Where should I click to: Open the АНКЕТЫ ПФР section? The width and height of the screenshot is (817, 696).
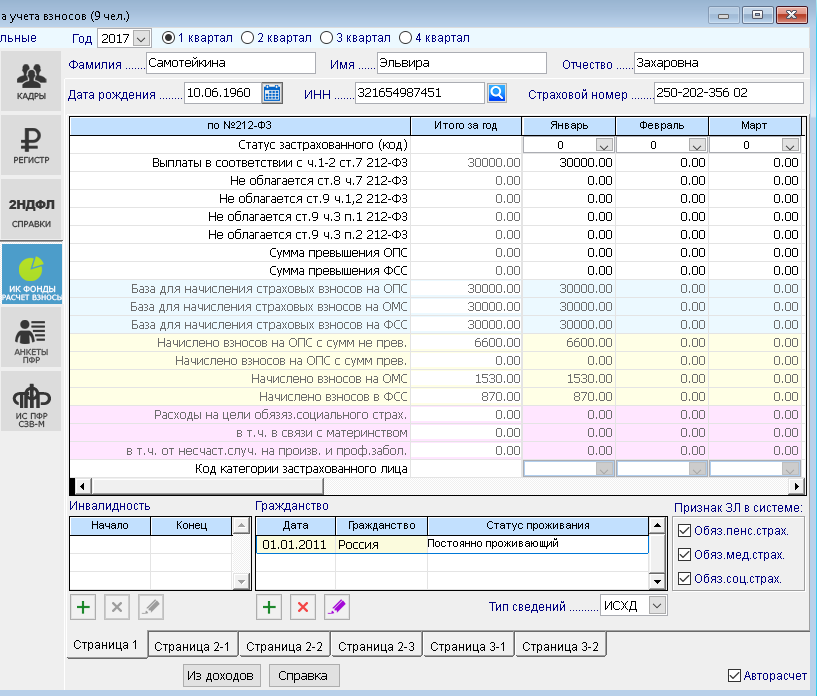coord(31,338)
